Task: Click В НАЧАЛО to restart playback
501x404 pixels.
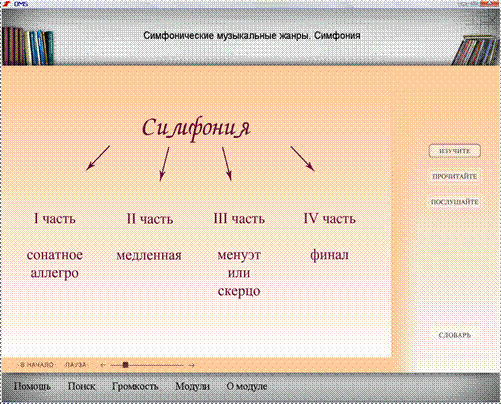Action: (37, 365)
